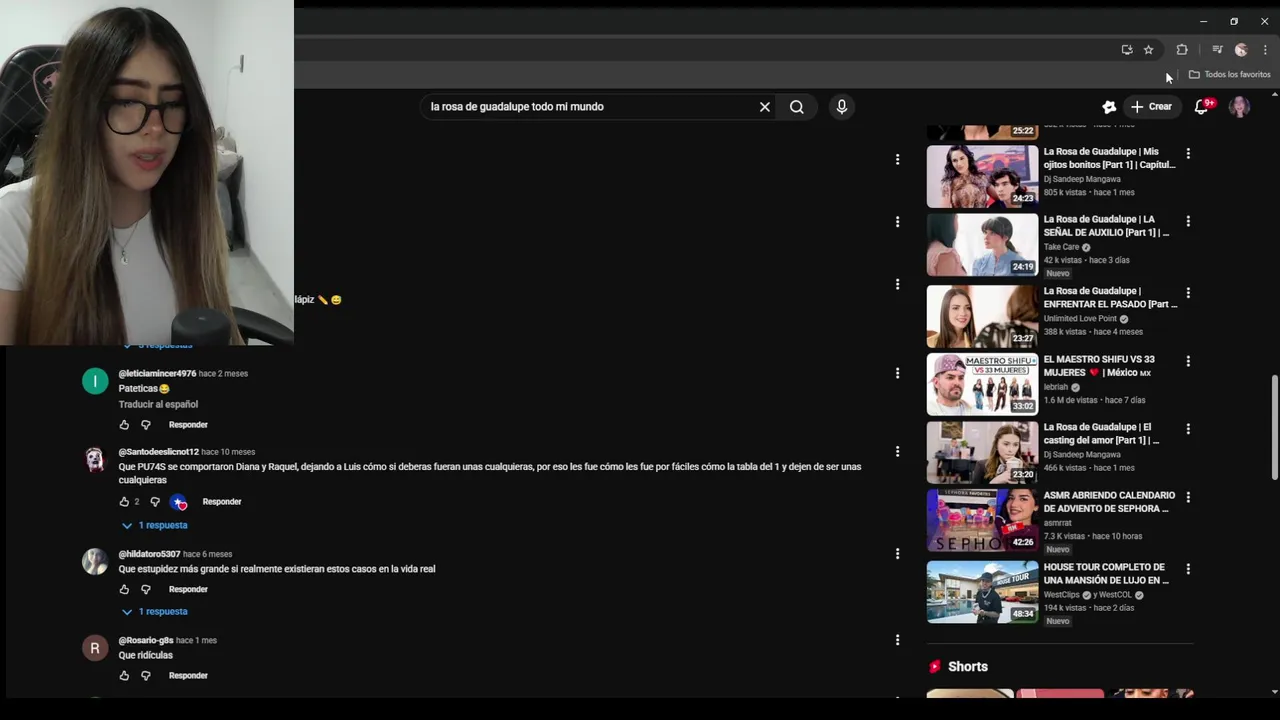Open options menu for the Rosario-g8s comment
This screenshot has height=720, width=1280.
[x=897, y=640]
